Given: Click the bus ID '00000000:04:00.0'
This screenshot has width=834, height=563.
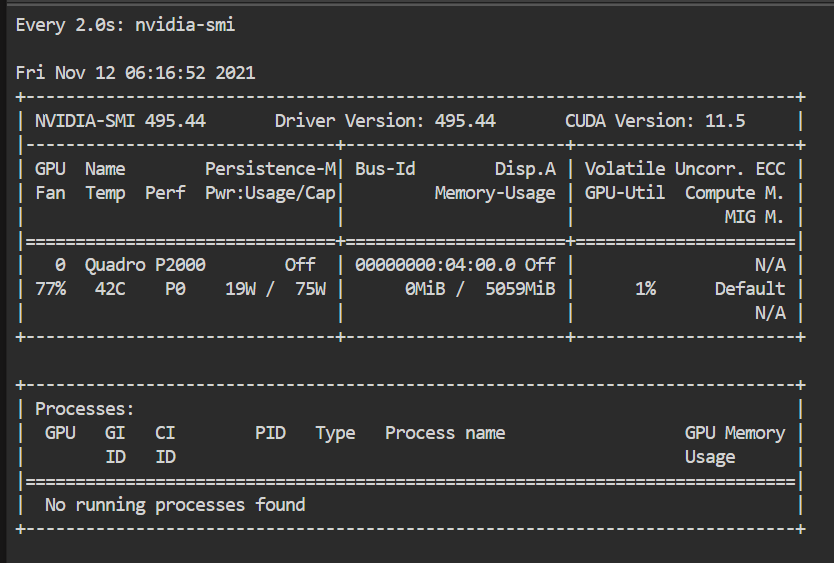Looking at the screenshot, I should 435,264.
